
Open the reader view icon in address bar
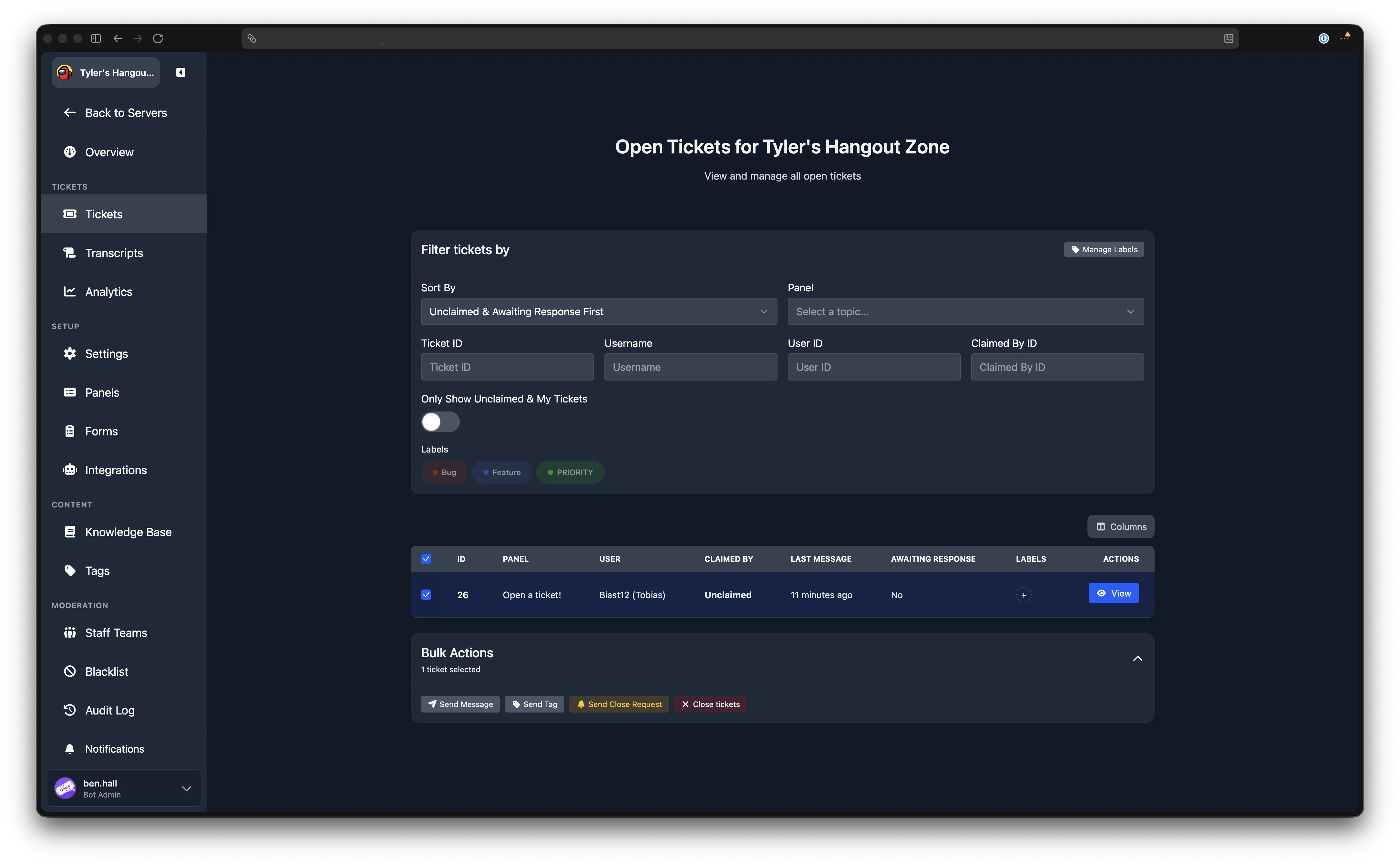click(1229, 38)
